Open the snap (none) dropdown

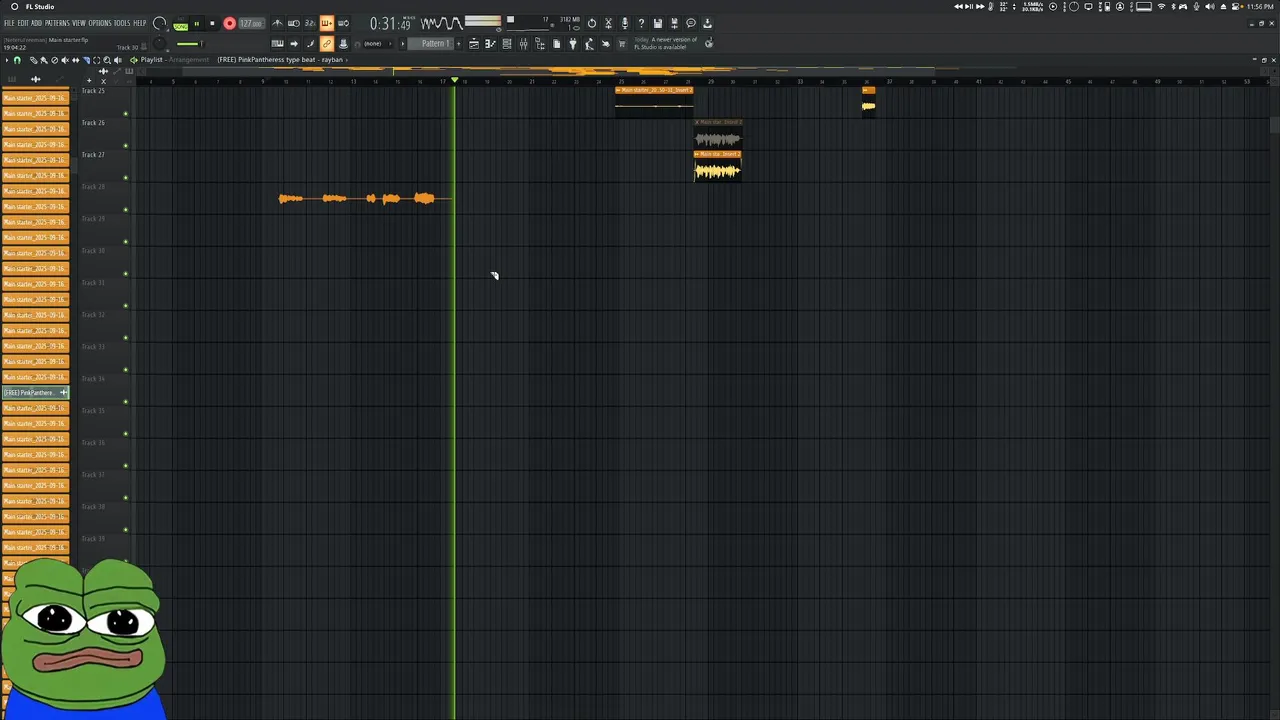tap(377, 44)
